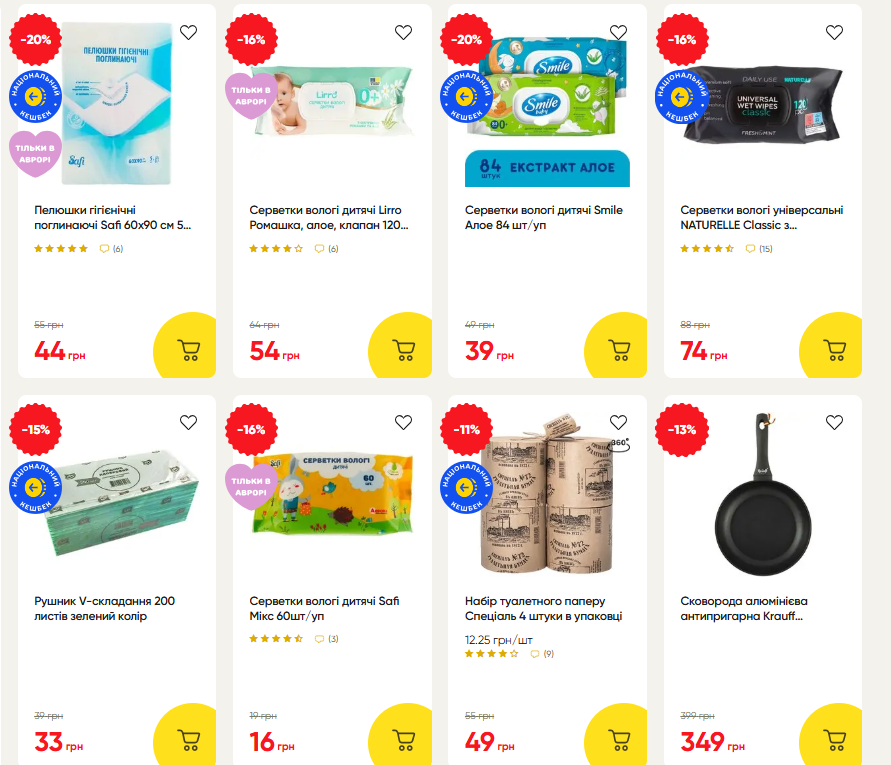Open NATURELLE wipes product image

pyautogui.click(x=761, y=105)
